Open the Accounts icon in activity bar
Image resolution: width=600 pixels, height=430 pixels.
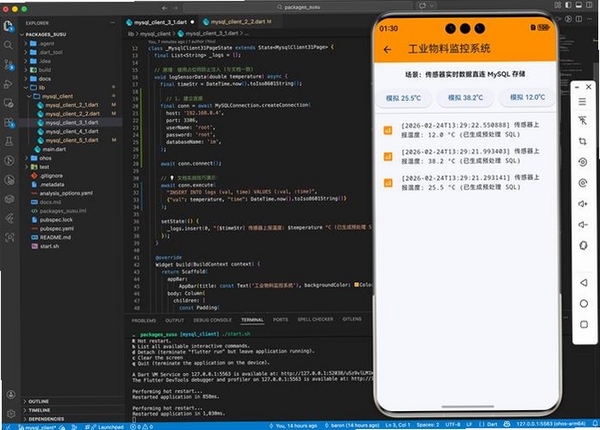click(x=11, y=394)
